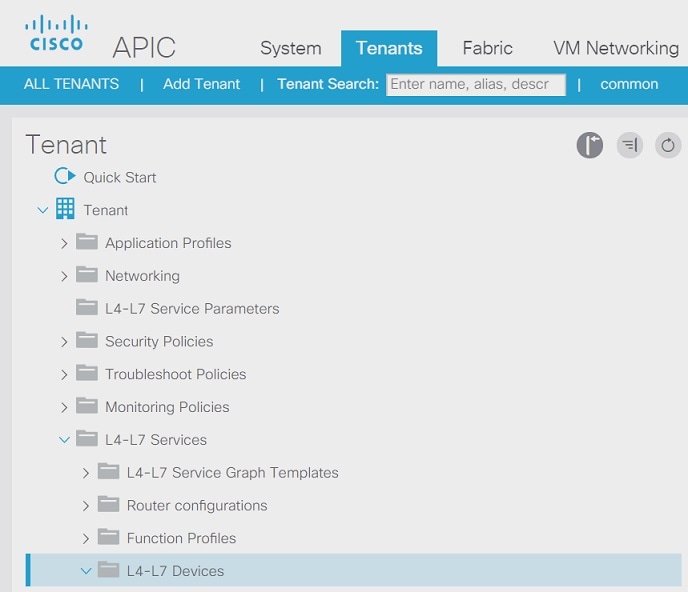Image resolution: width=688 pixels, height=592 pixels.
Task: Click the collapse-list icon button in Tenant header
Action: (x=630, y=145)
